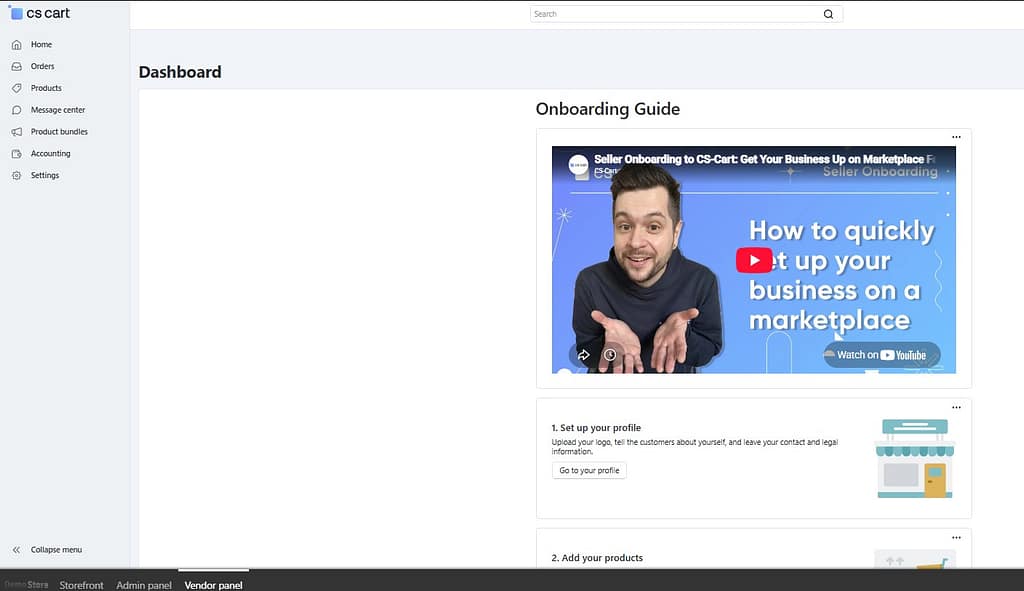Image resolution: width=1024 pixels, height=591 pixels.
Task: Click the share arrow on video
Action: click(584, 355)
